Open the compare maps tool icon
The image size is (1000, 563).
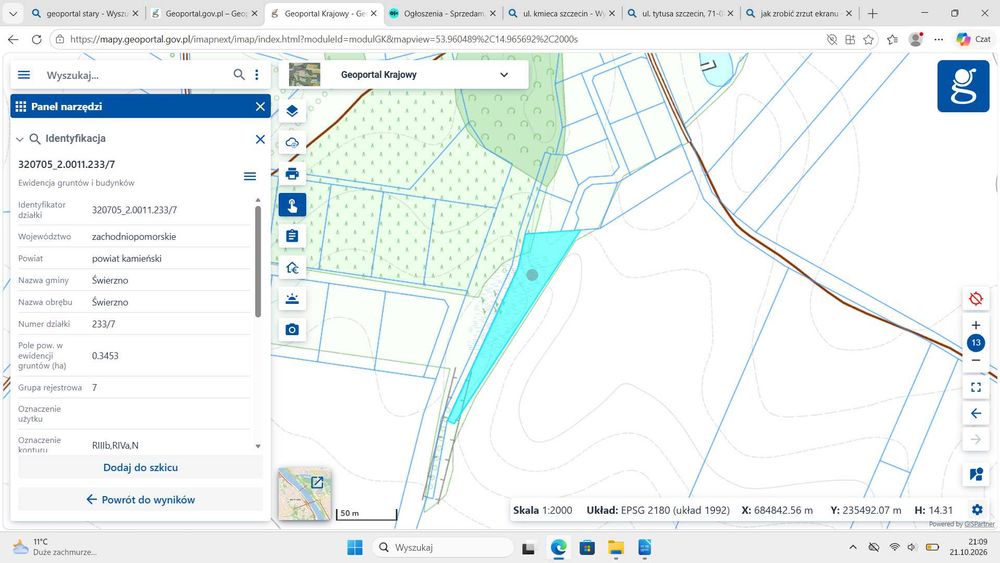tap(975, 474)
